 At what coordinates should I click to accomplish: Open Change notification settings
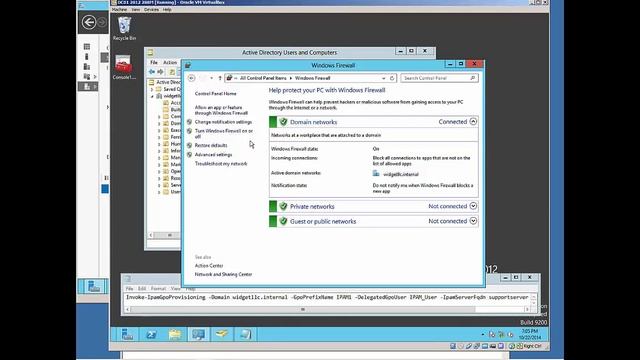click(x=223, y=122)
